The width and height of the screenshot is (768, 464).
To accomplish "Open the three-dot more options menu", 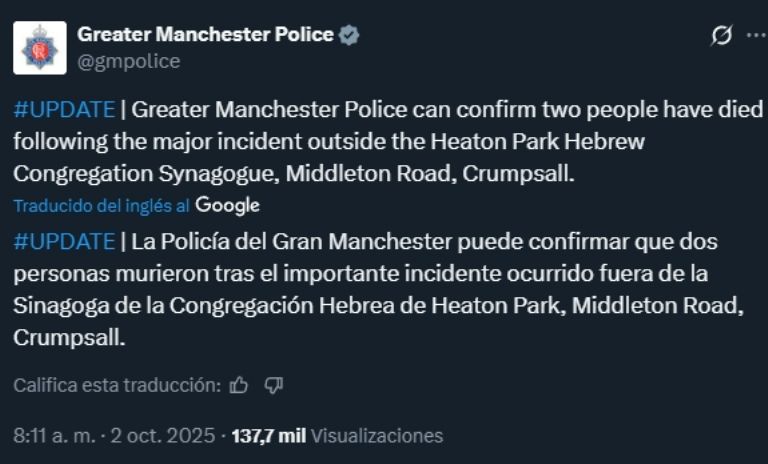I will (755, 35).
